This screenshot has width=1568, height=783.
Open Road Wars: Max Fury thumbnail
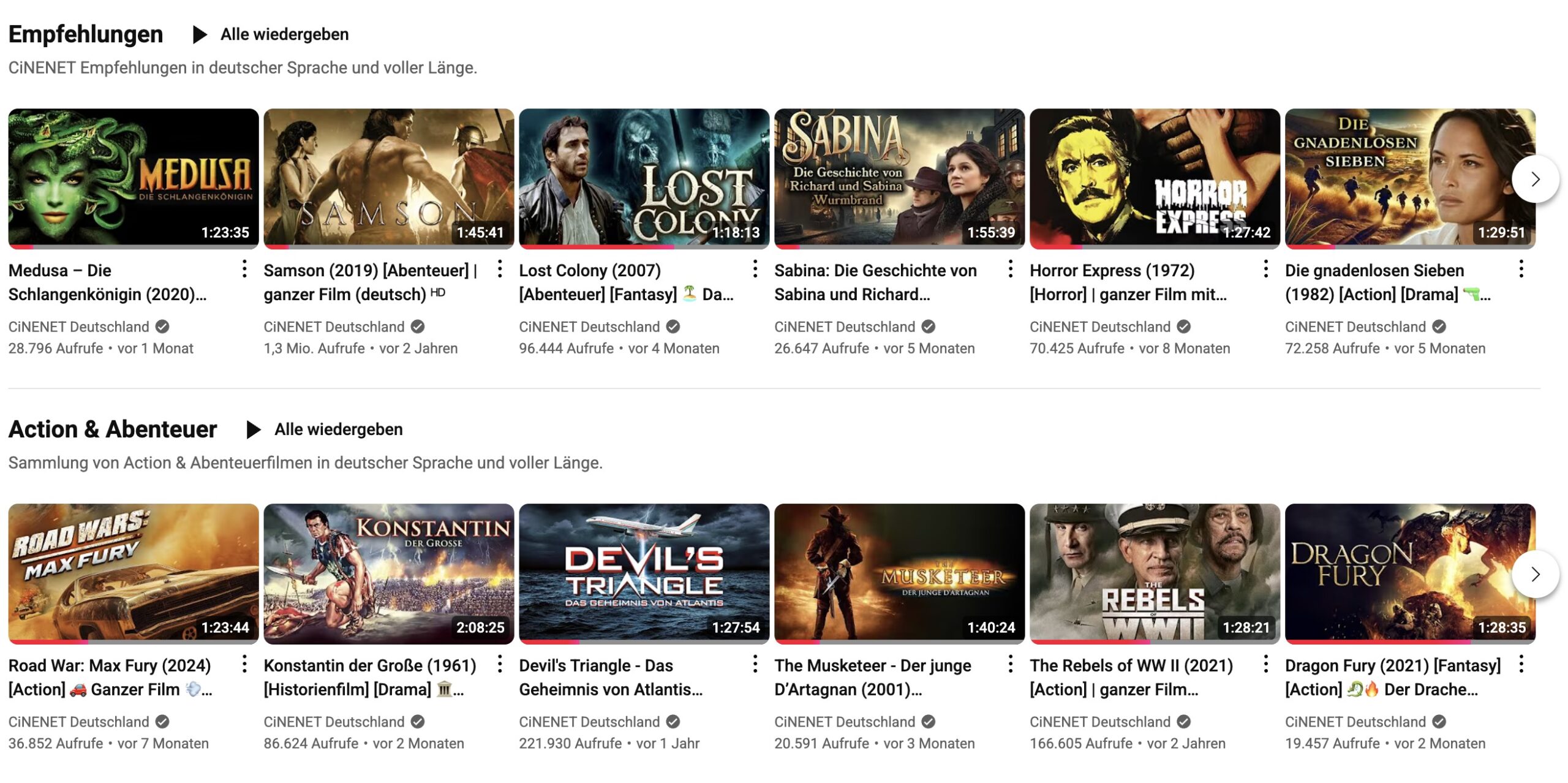[134, 574]
